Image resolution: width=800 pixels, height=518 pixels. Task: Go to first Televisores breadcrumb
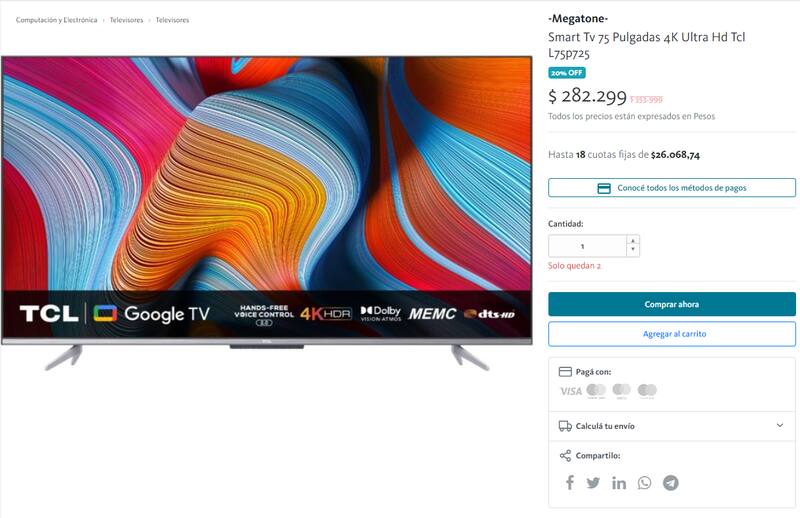(x=127, y=20)
